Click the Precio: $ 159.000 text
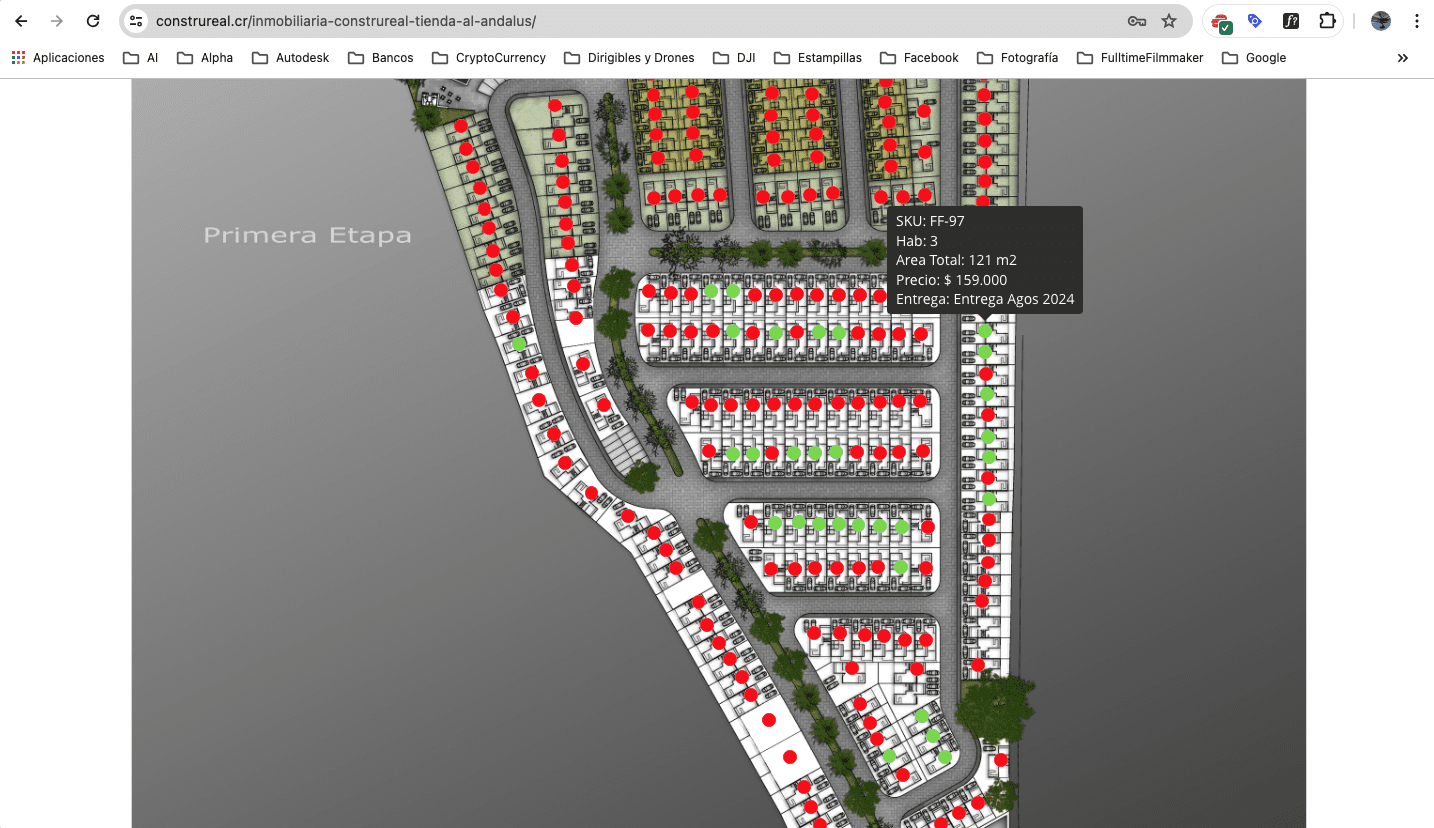The height and width of the screenshot is (828, 1434). (x=951, y=280)
